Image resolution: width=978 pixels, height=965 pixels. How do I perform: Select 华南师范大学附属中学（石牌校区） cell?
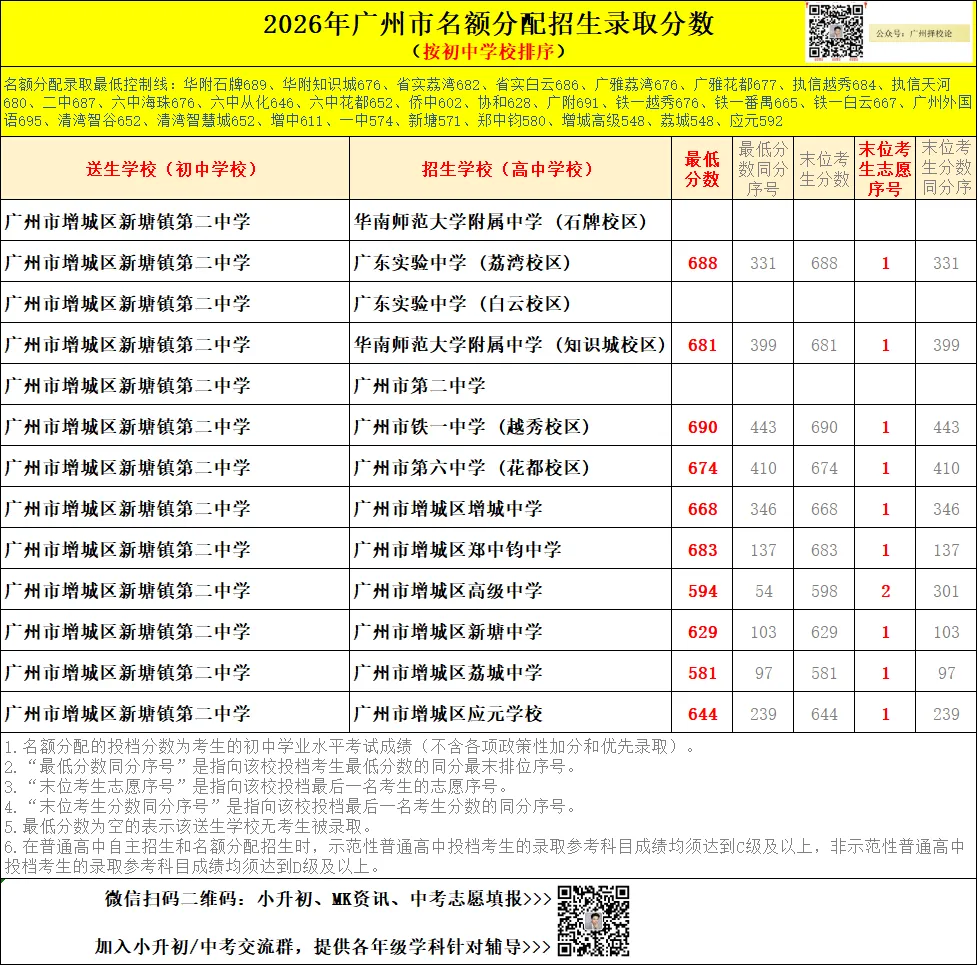click(x=510, y=221)
